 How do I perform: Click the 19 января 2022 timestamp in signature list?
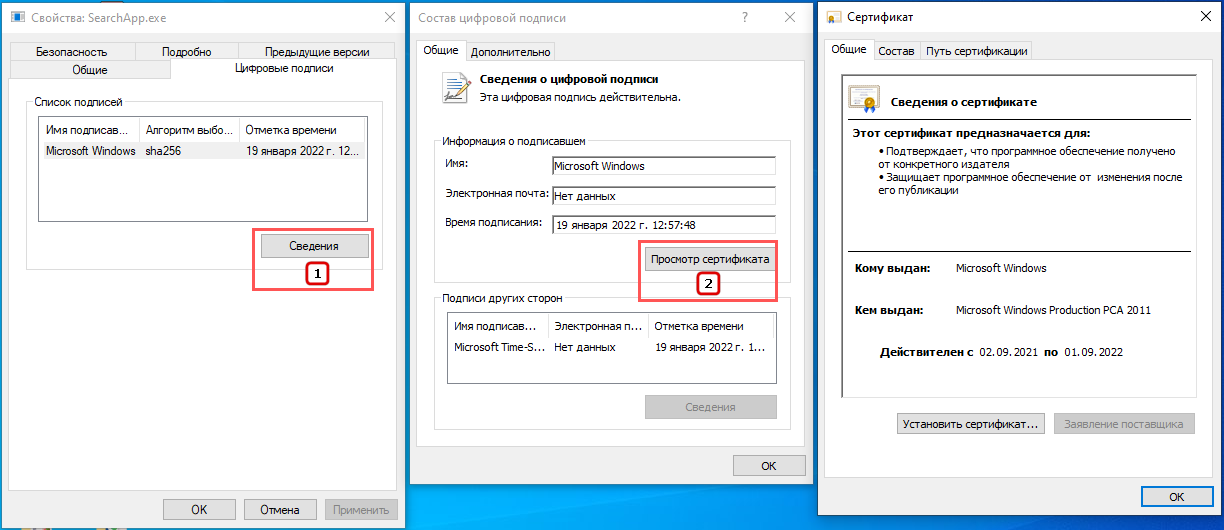coord(303,151)
